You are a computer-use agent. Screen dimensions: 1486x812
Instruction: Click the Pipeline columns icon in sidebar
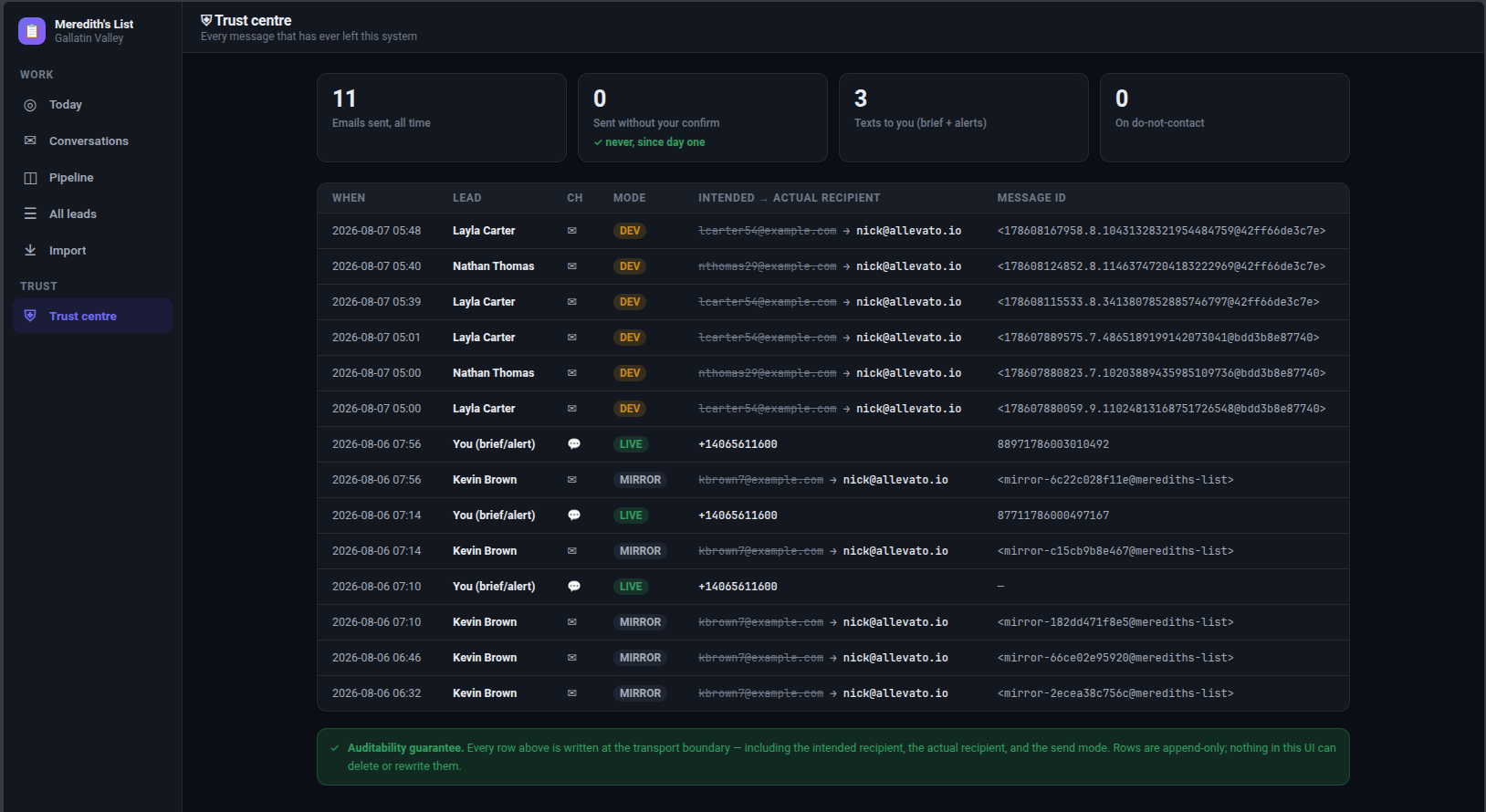30,178
